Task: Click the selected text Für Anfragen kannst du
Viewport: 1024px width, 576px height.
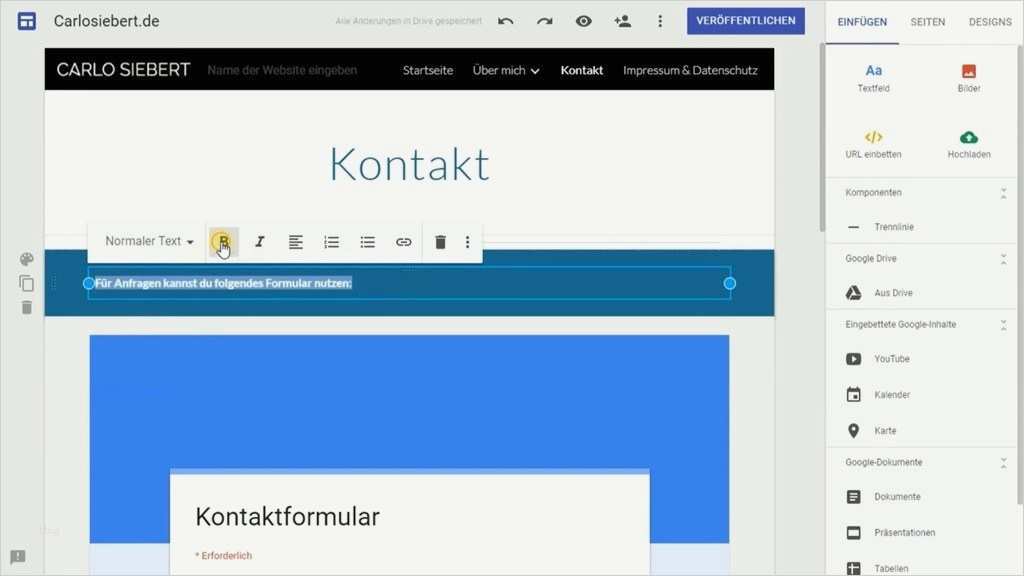Action: [x=223, y=283]
